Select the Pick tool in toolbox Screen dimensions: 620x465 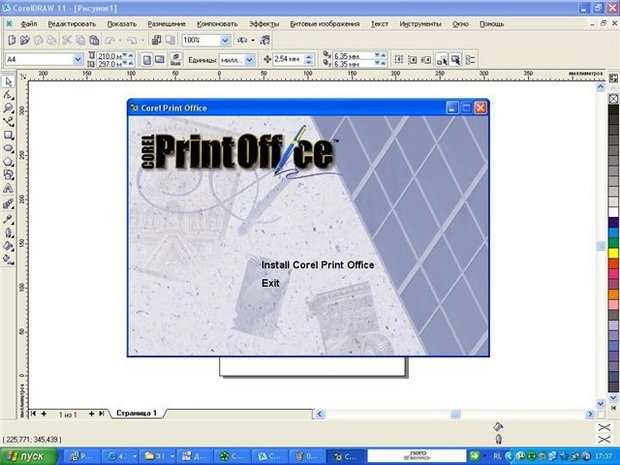point(8,82)
